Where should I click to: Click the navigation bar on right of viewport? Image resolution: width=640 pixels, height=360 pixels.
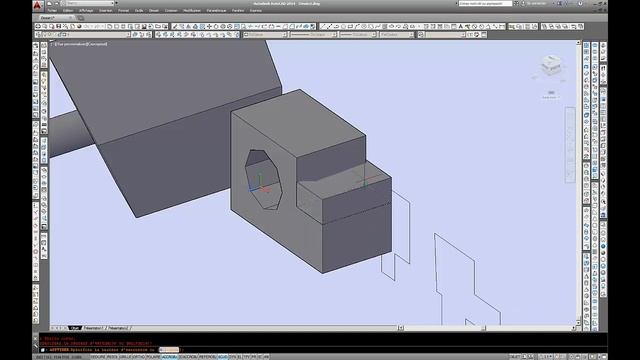click(x=570, y=145)
